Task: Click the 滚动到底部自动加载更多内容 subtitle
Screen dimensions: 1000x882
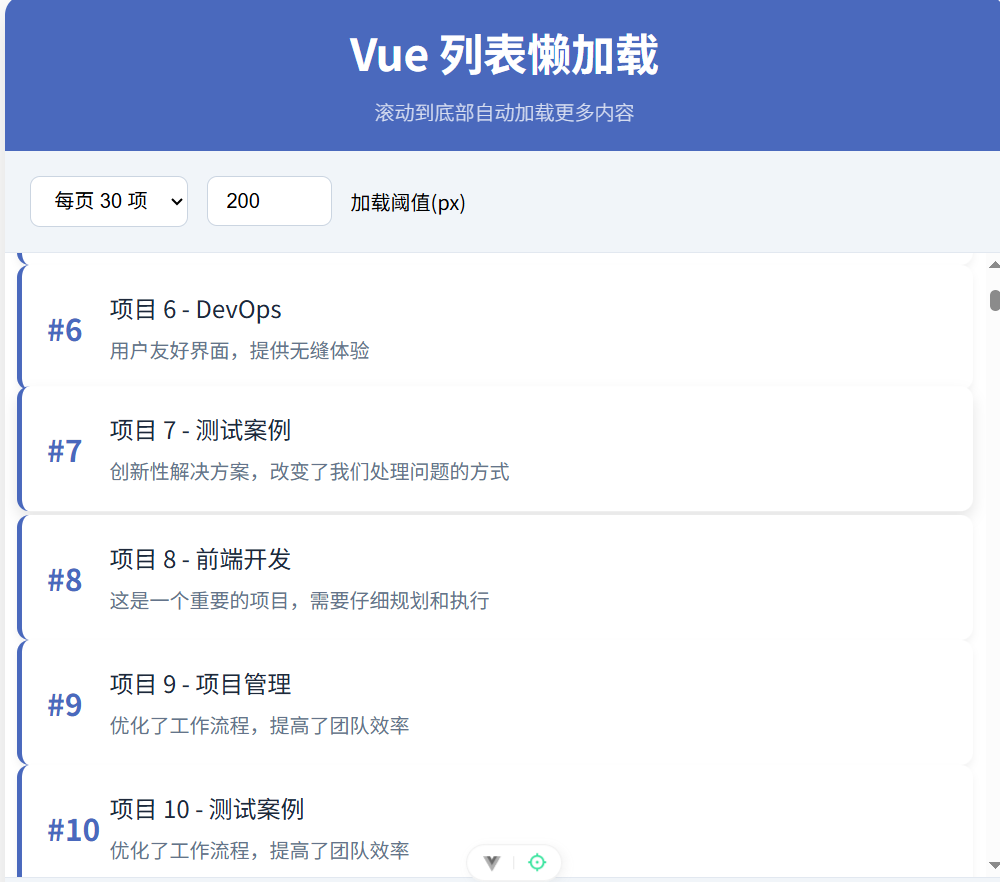Action: (x=504, y=112)
